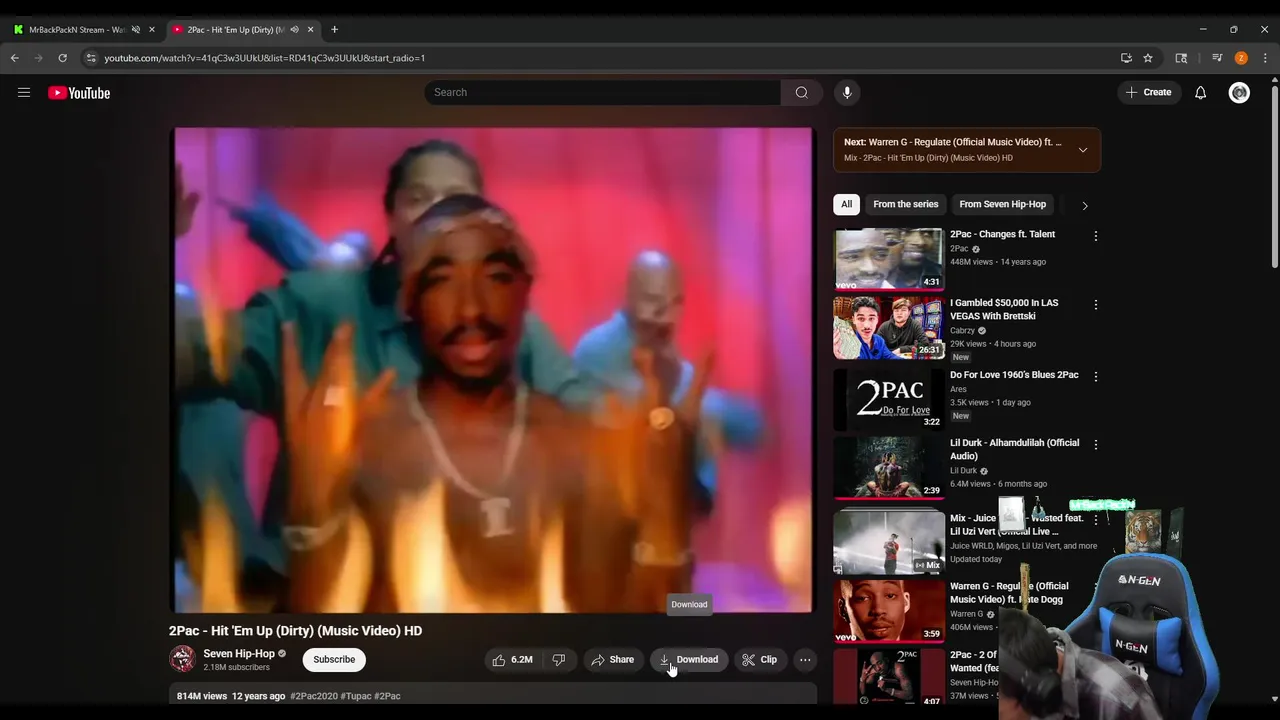Open the YouTube guide hamburger menu

point(24,93)
